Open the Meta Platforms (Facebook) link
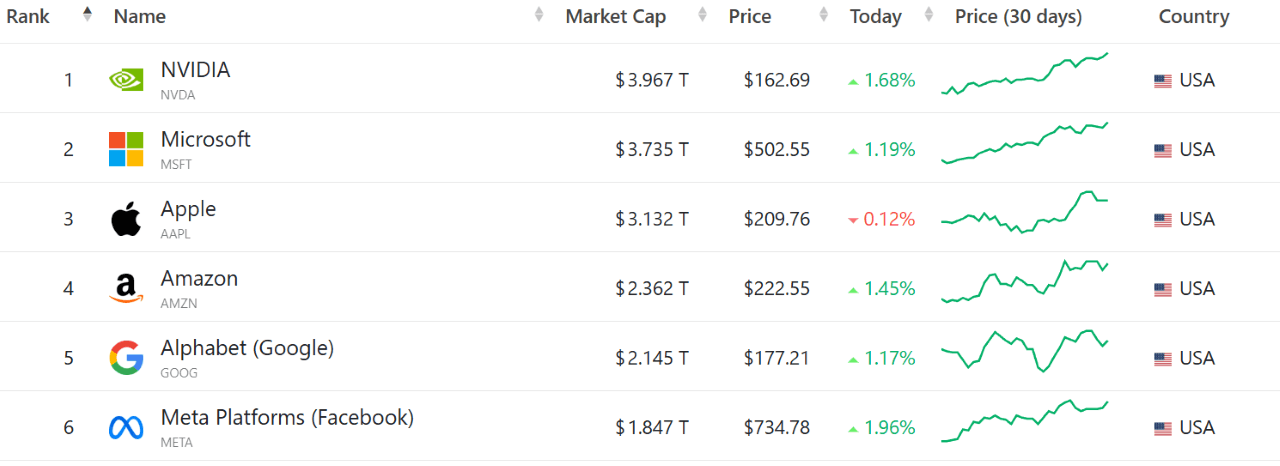This screenshot has height=466, width=1280. point(287,418)
